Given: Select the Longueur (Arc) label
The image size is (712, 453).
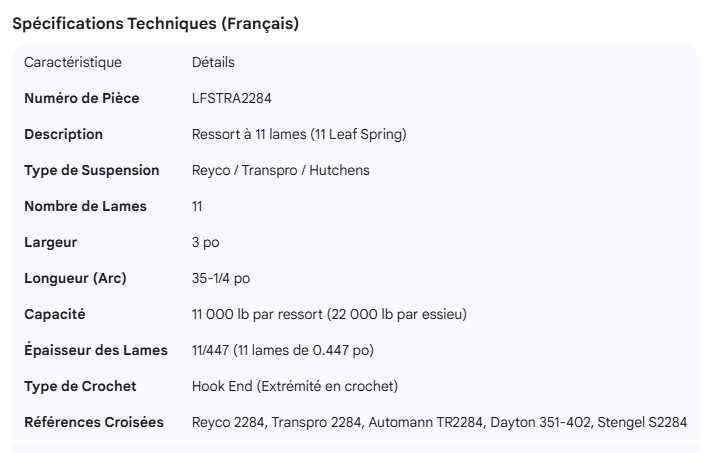Looking at the screenshot, I should [75, 278].
